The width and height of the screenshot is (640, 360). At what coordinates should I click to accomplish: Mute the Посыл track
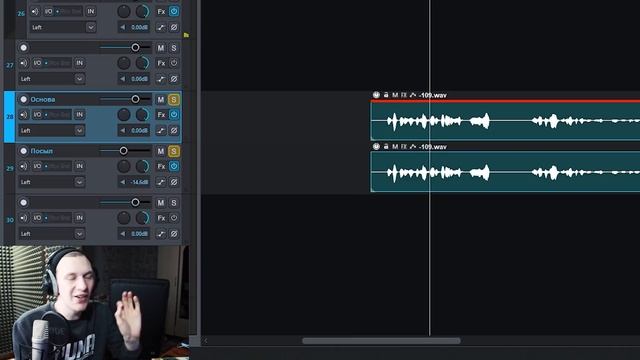161,151
